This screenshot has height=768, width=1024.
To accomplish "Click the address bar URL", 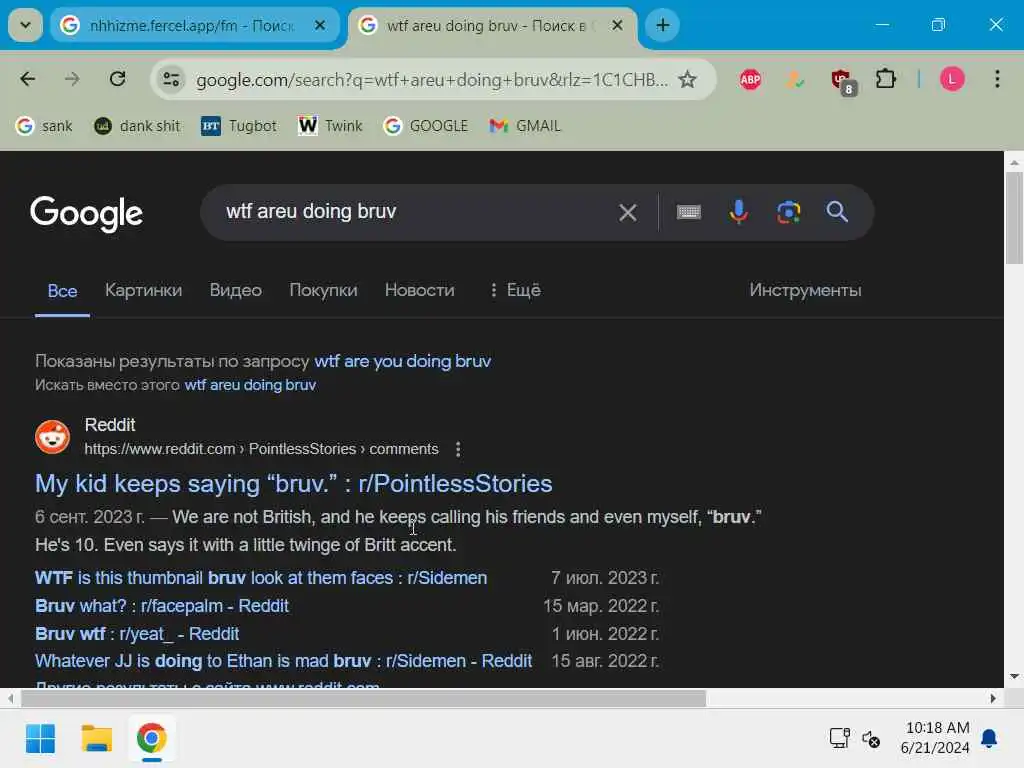I will 431,80.
